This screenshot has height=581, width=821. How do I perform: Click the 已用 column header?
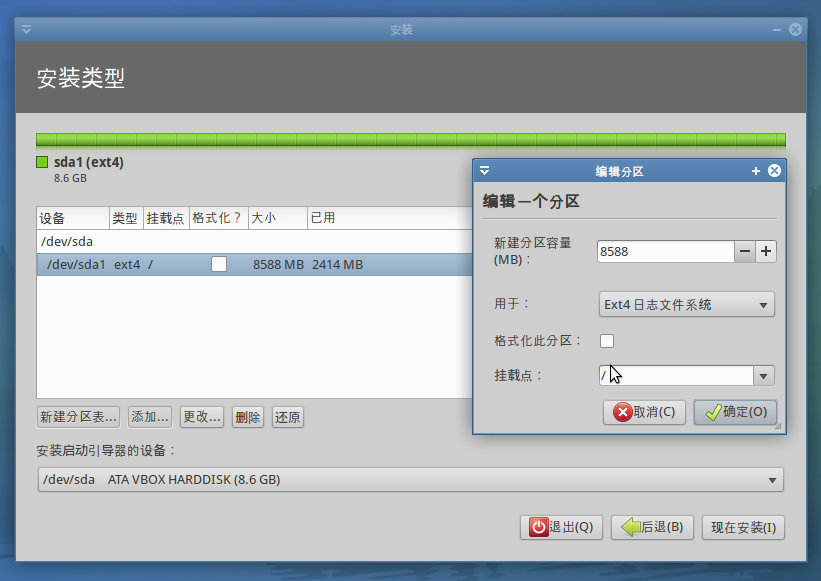390,218
